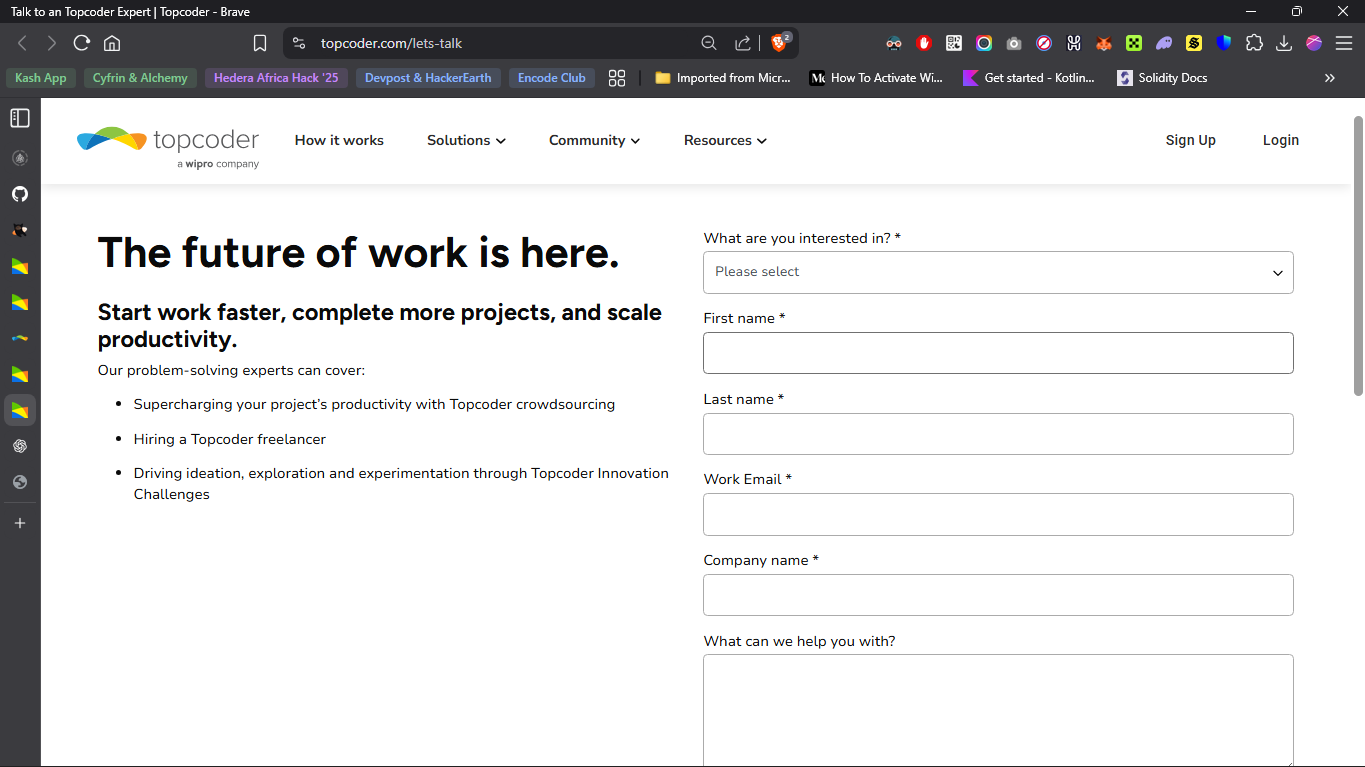Bookmark this page with bookmark icon
The height and width of the screenshot is (767, 1365).
pos(260,43)
